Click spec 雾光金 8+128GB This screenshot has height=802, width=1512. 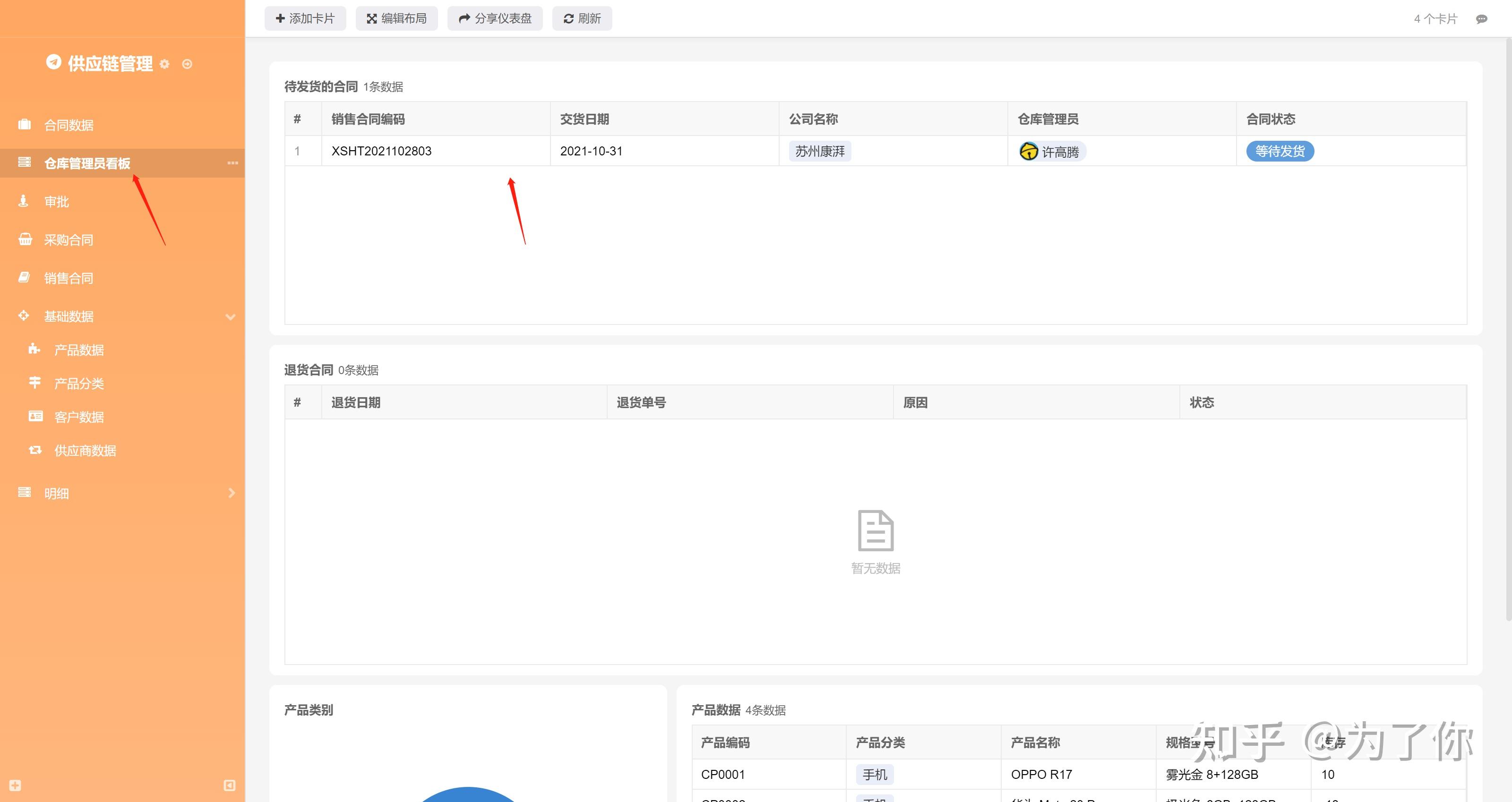pyautogui.click(x=1212, y=775)
